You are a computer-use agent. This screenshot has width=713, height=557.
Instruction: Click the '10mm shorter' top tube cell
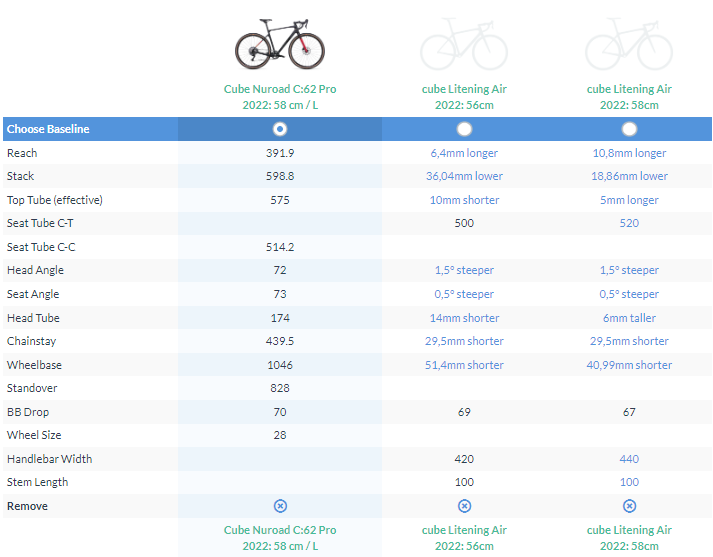[464, 200]
